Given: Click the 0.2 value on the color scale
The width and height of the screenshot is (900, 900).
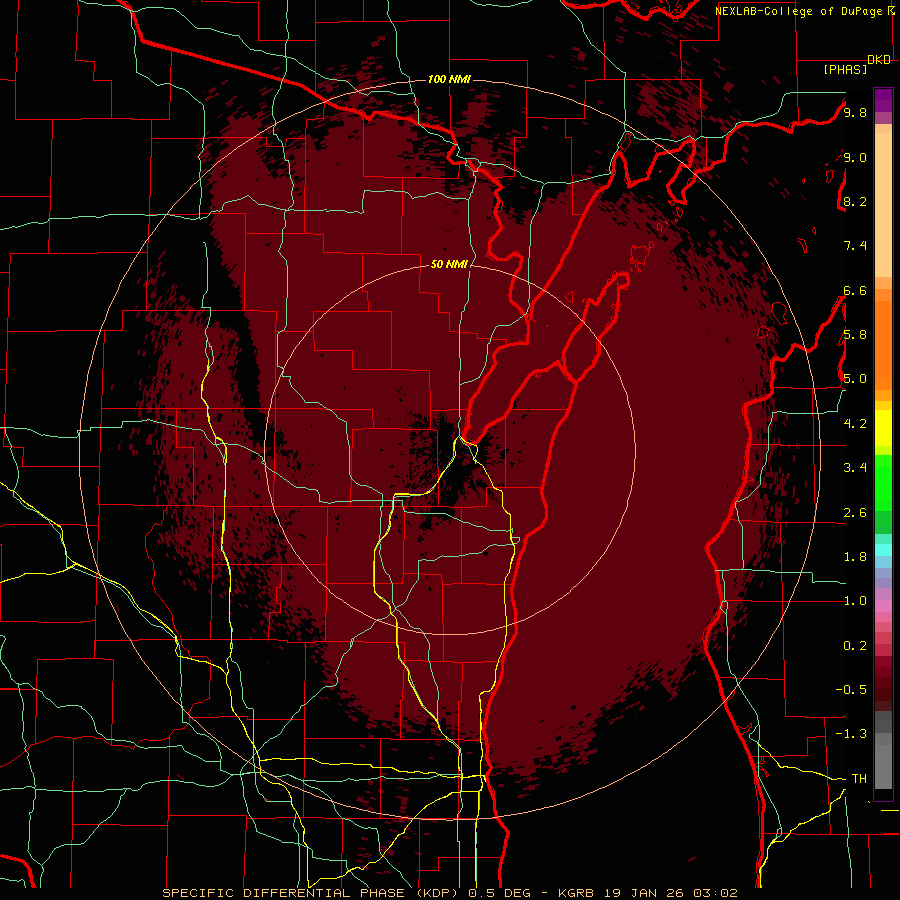Looking at the screenshot, I should (x=855, y=646).
